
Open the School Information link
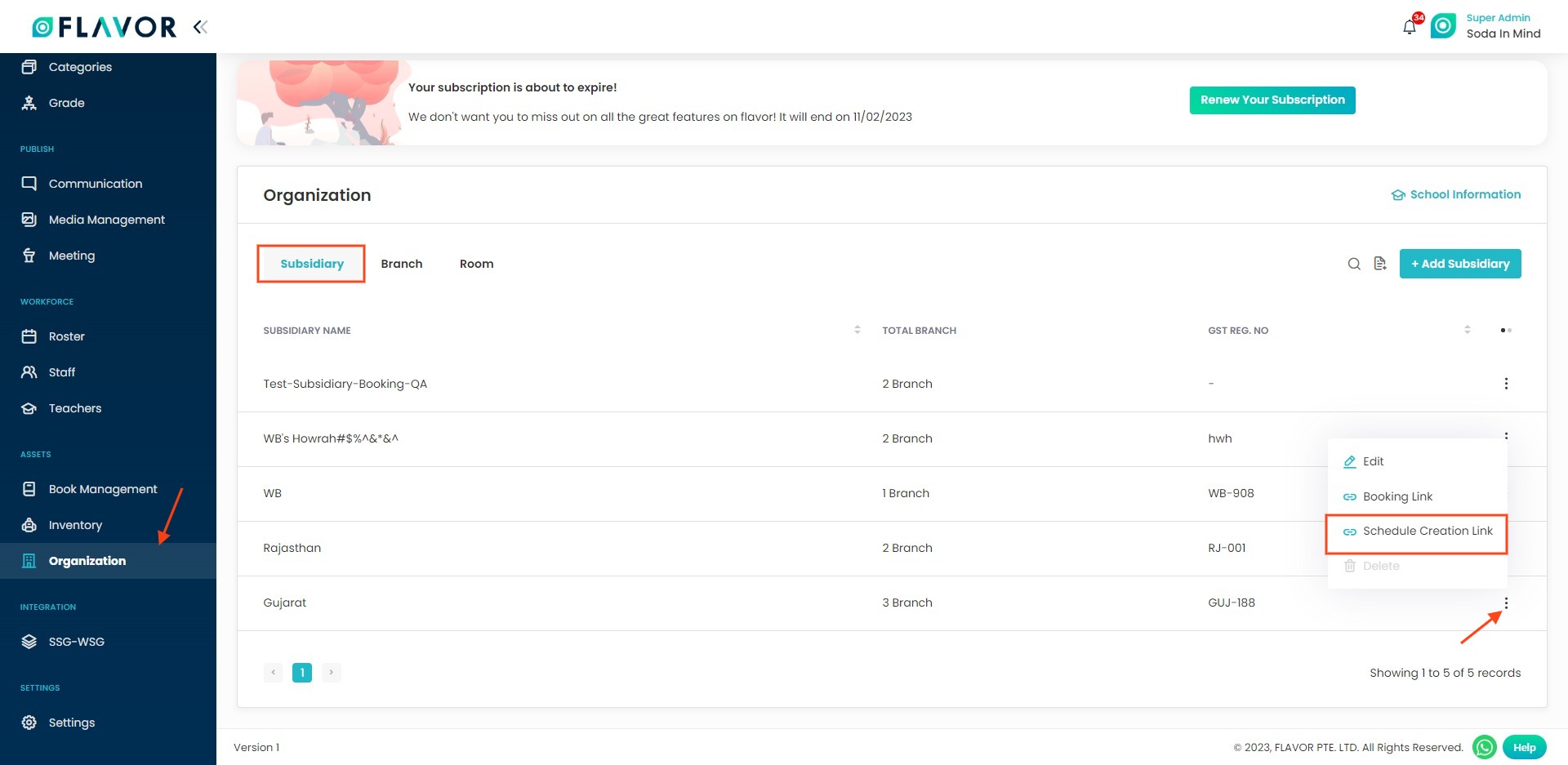coord(1456,194)
